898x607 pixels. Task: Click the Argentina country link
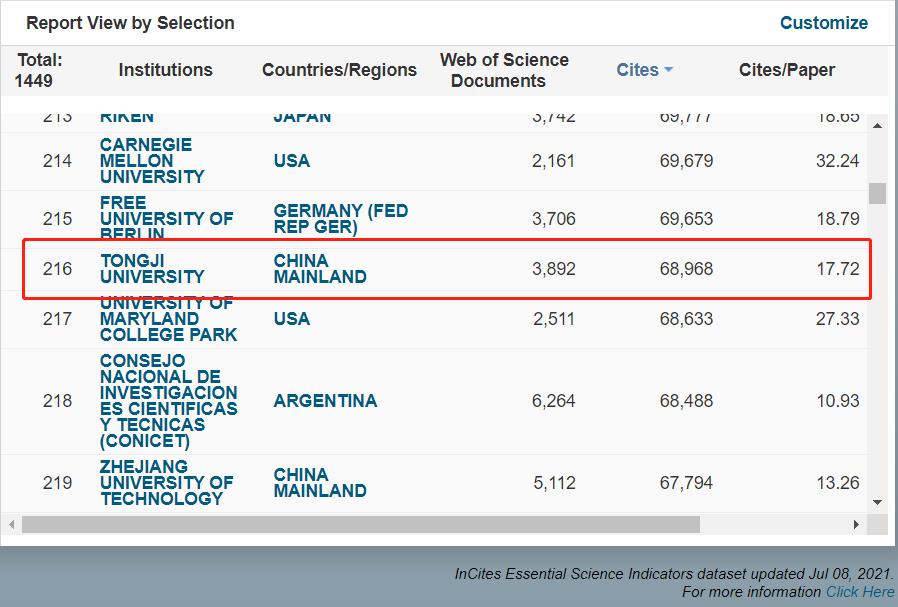325,401
